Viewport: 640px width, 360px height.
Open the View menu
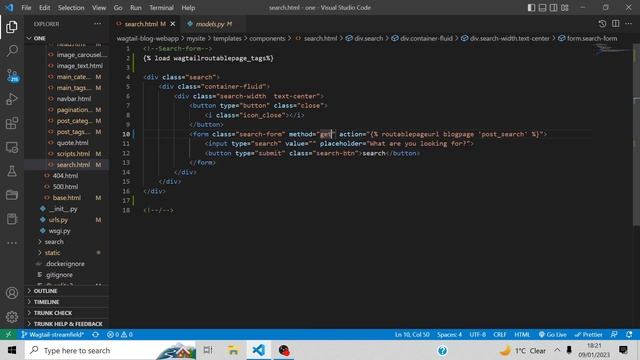tap(99, 8)
